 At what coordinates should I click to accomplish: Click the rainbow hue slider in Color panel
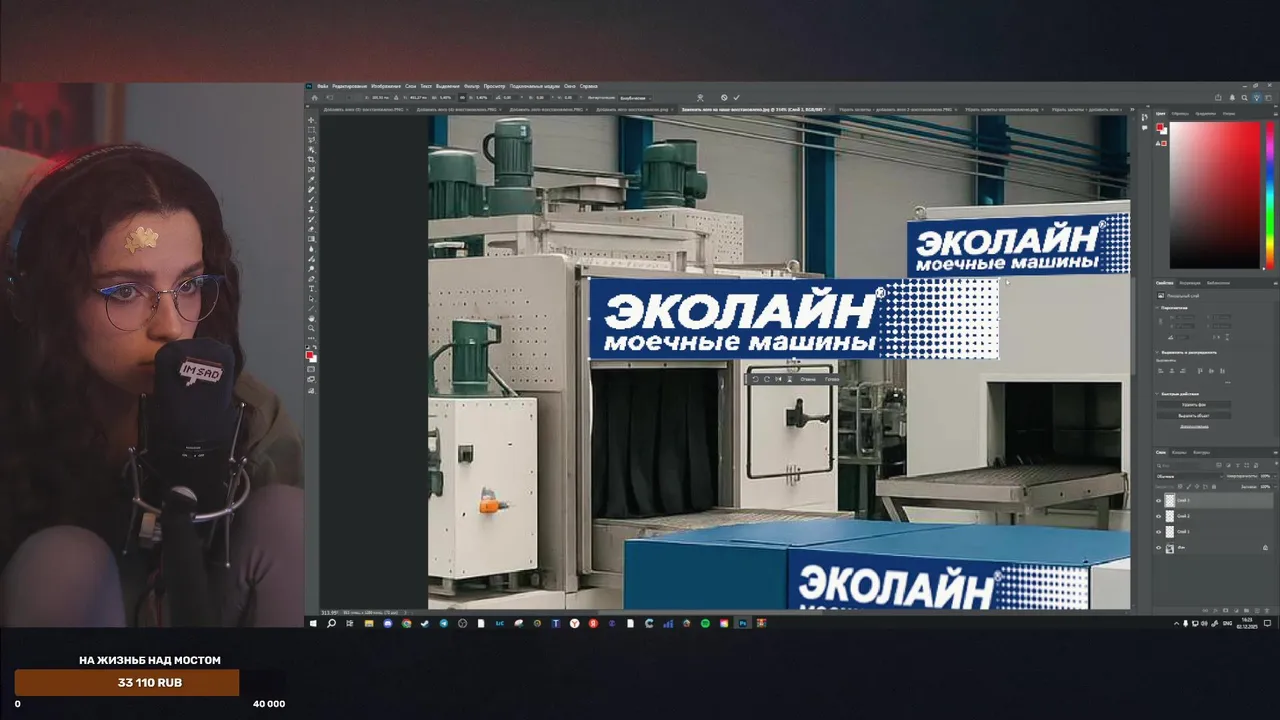tap(1270, 195)
